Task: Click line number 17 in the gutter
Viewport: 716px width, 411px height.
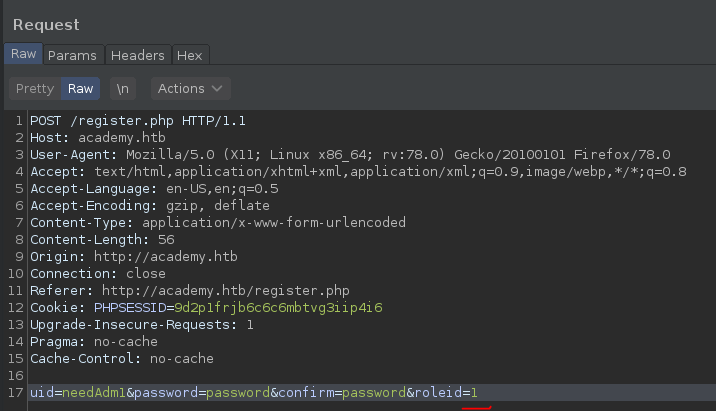Action: pyautogui.click(x=18, y=393)
